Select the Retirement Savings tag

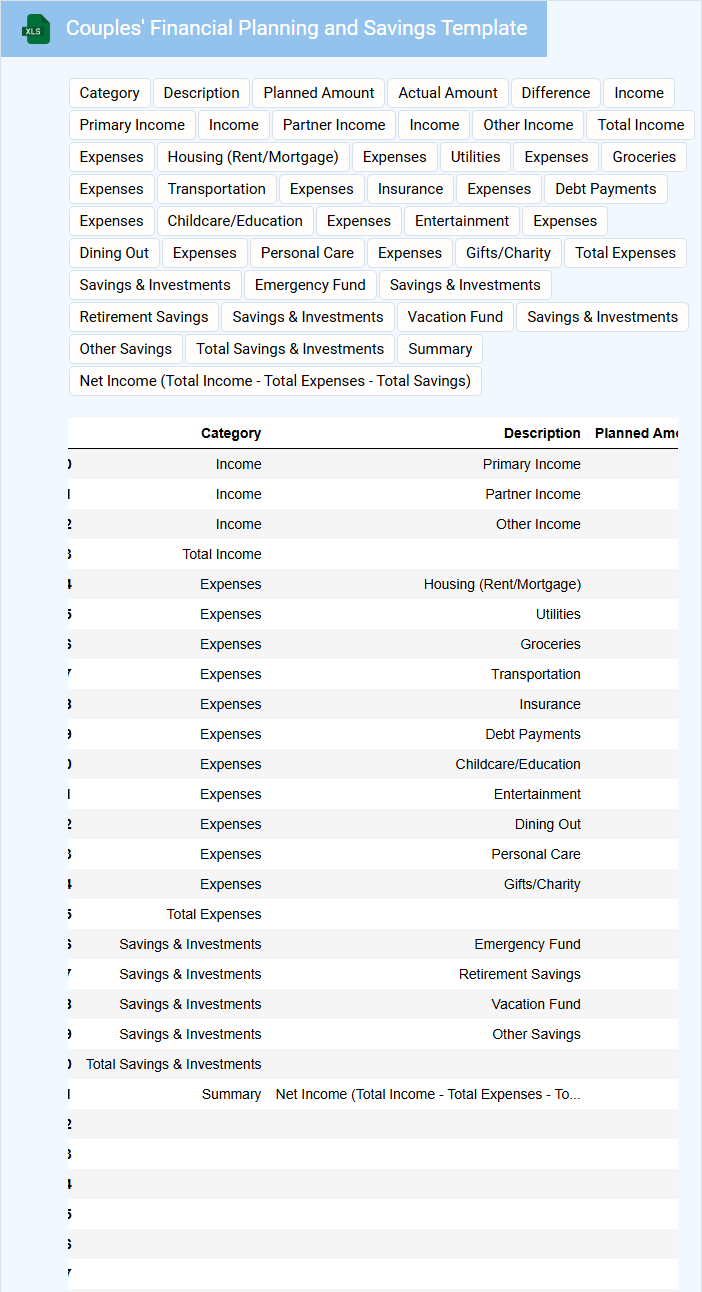tap(144, 317)
